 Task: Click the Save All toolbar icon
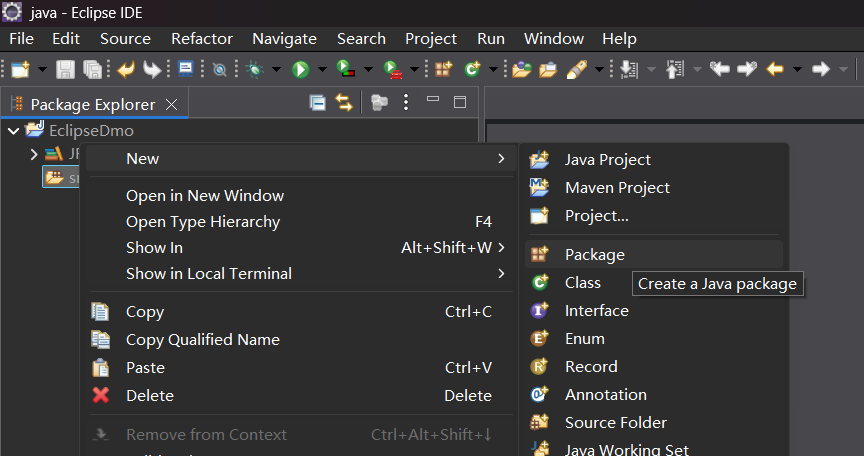click(93, 69)
